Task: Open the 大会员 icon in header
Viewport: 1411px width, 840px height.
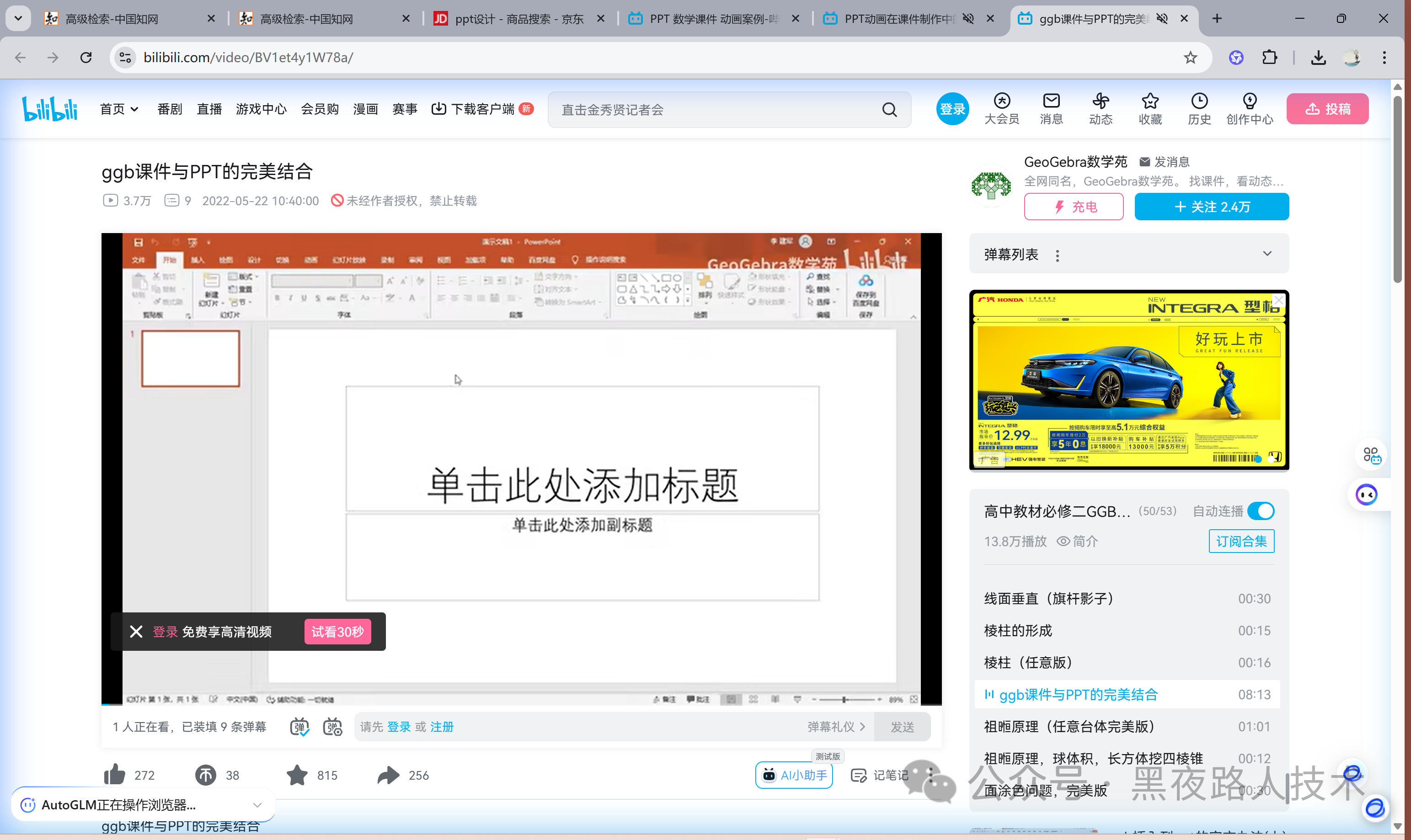Action: [x=1002, y=101]
